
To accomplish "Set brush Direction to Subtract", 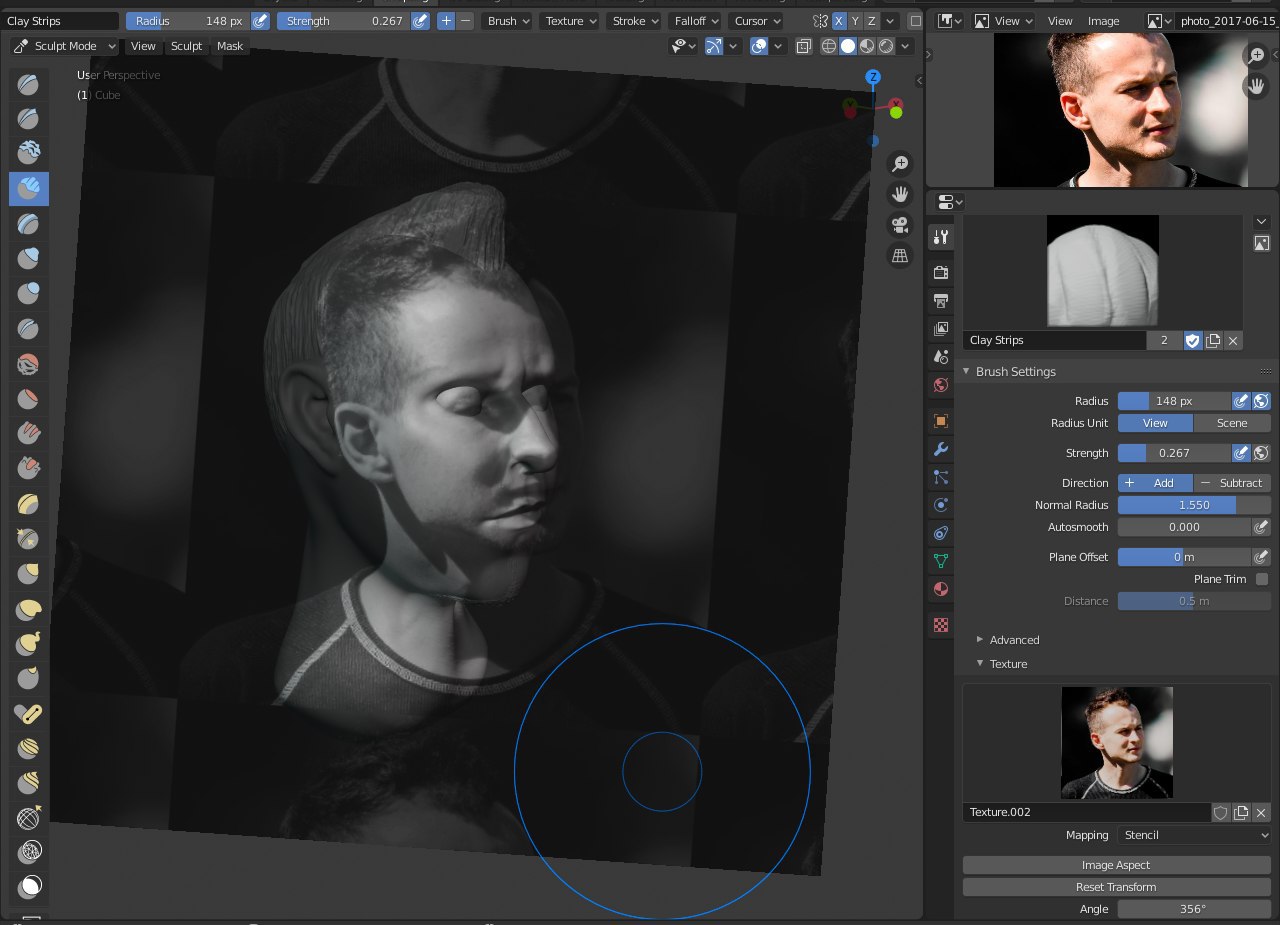I will (1232, 483).
